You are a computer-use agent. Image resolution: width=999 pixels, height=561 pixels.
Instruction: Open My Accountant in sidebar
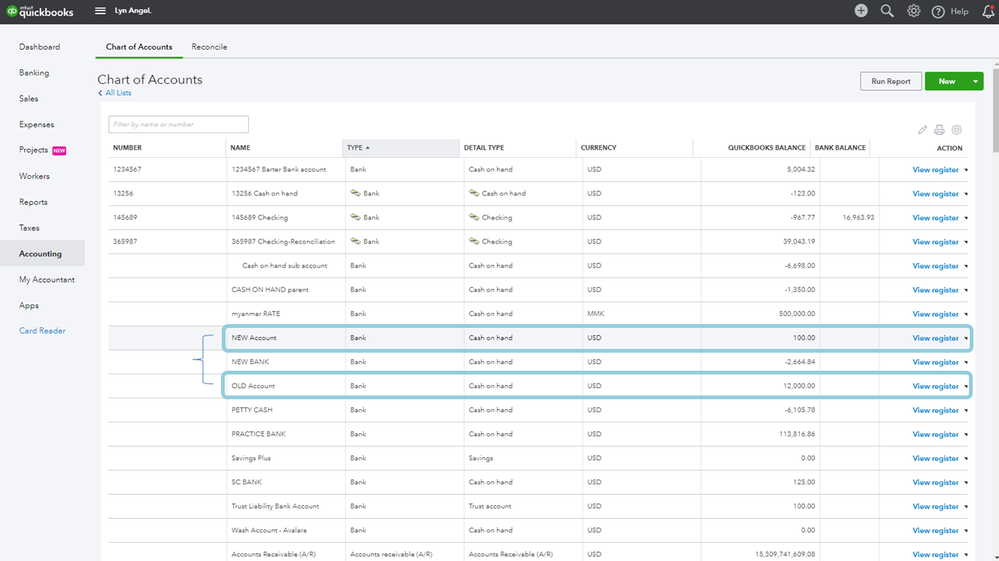47,280
